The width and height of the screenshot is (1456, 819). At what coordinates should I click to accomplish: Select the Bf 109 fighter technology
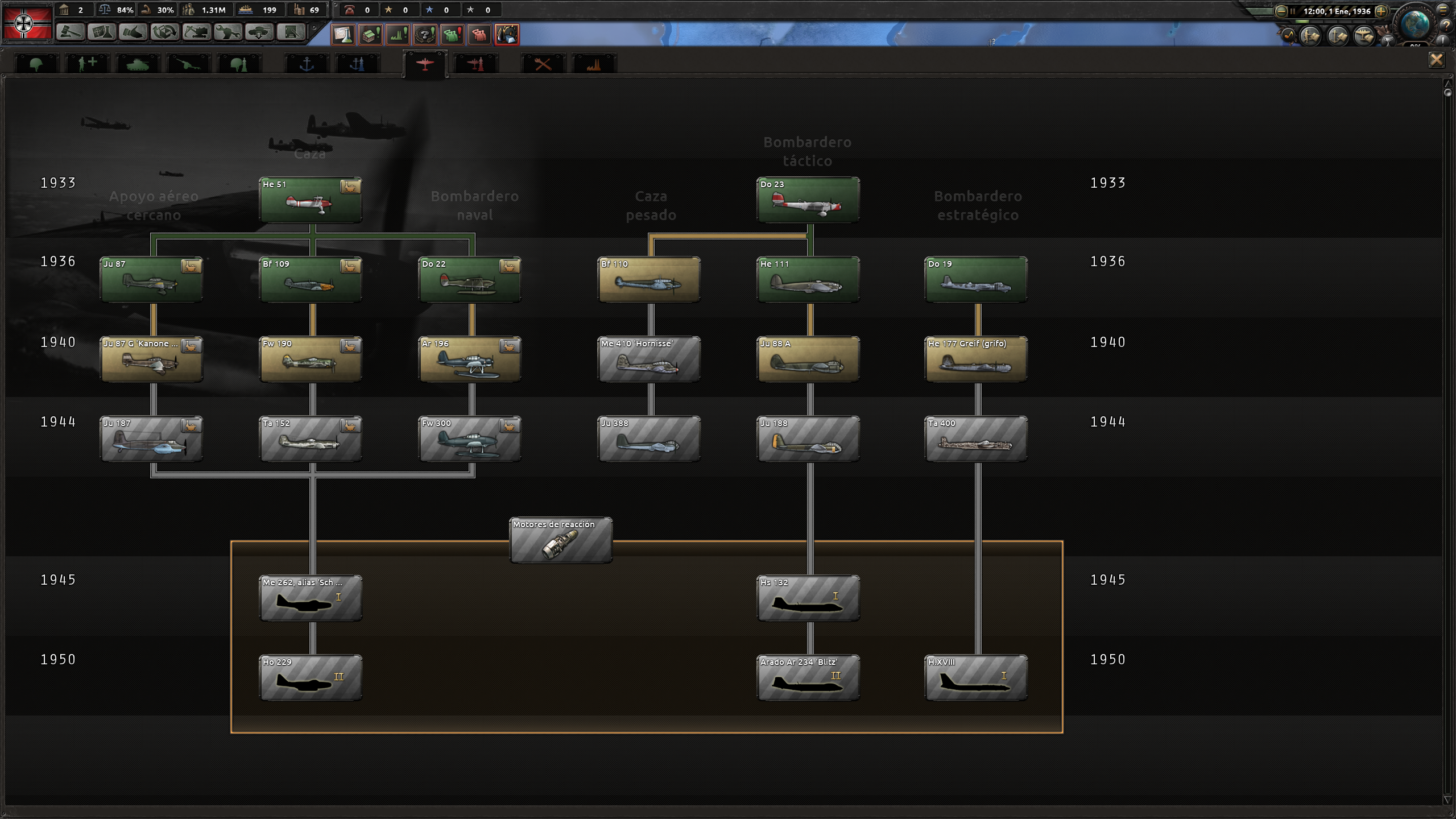tap(310, 280)
